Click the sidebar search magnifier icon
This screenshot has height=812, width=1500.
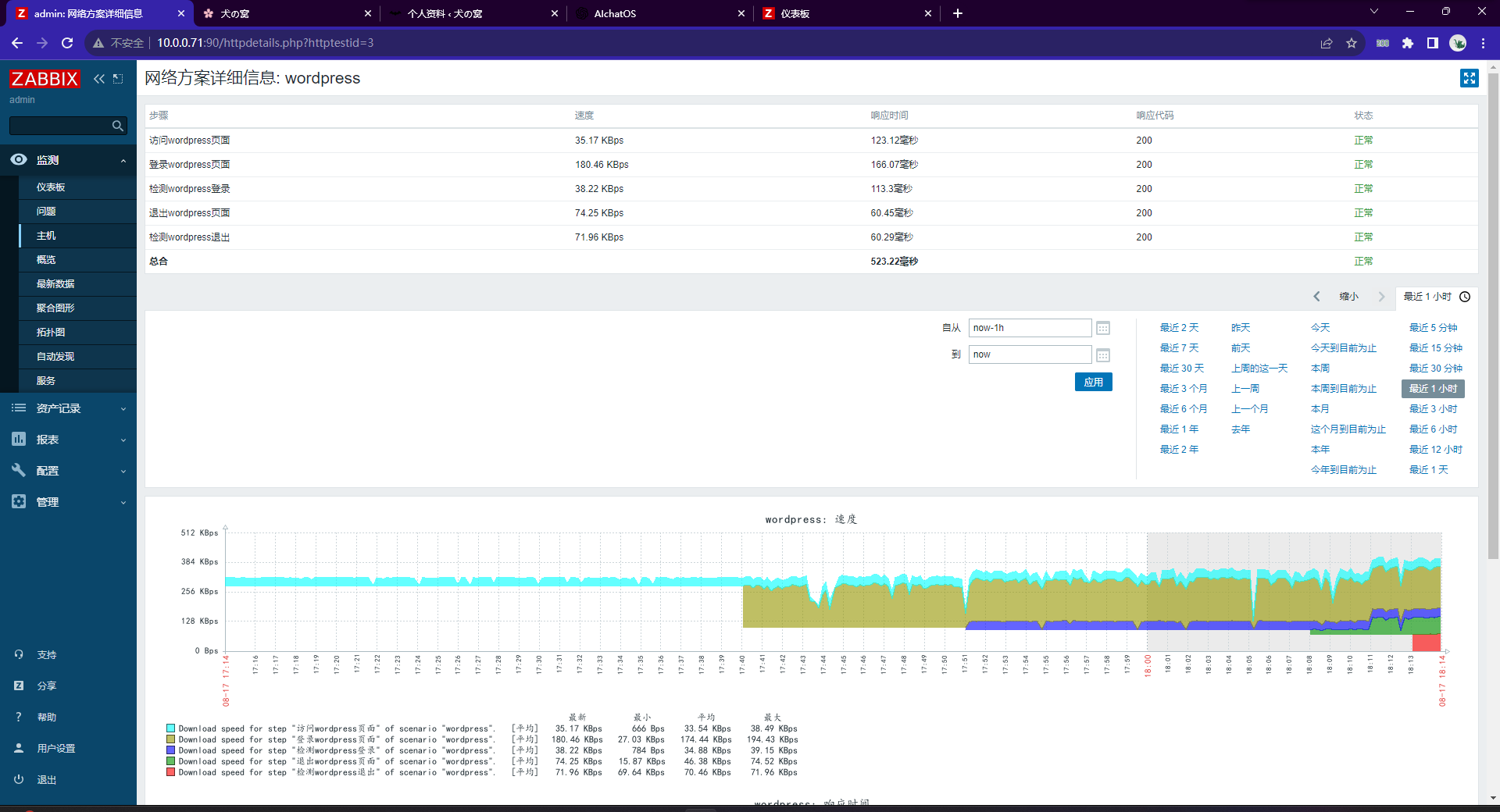(118, 126)
